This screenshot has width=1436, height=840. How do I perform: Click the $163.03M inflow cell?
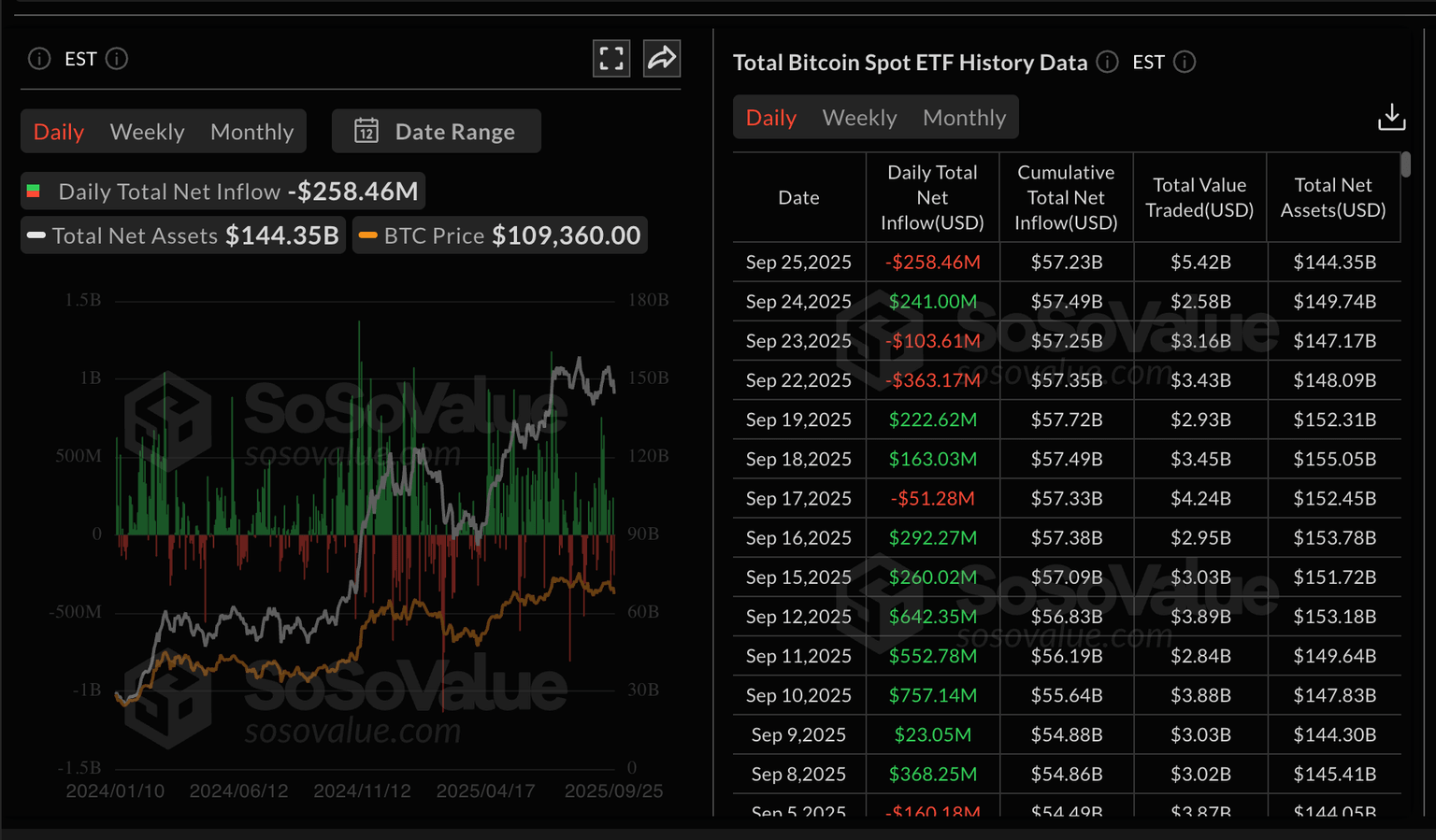tap(933, 460)
